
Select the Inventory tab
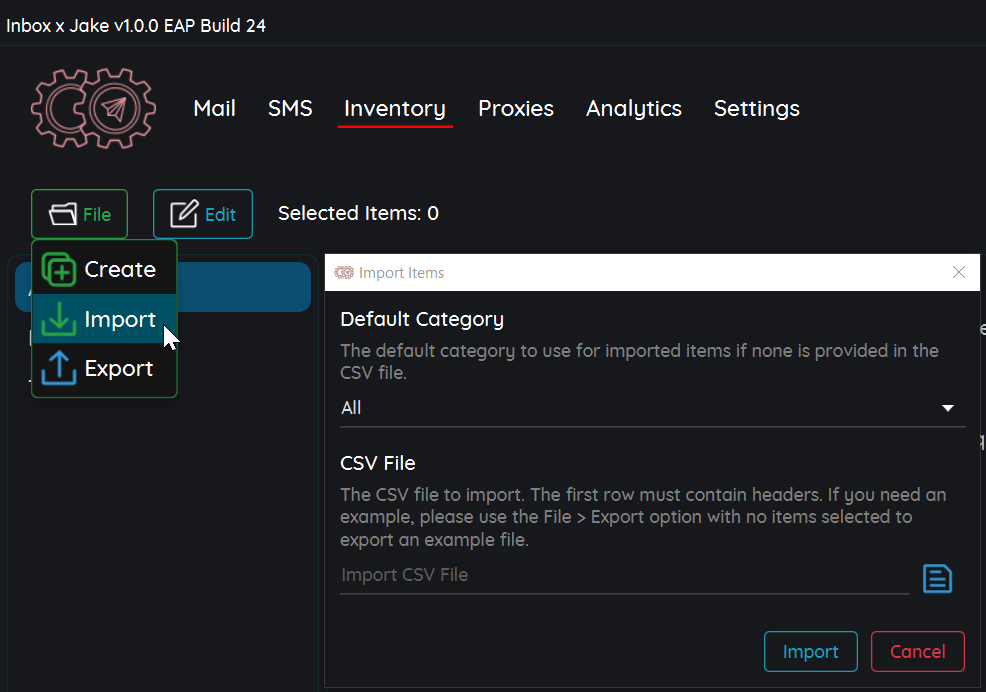tap(395, 108)
